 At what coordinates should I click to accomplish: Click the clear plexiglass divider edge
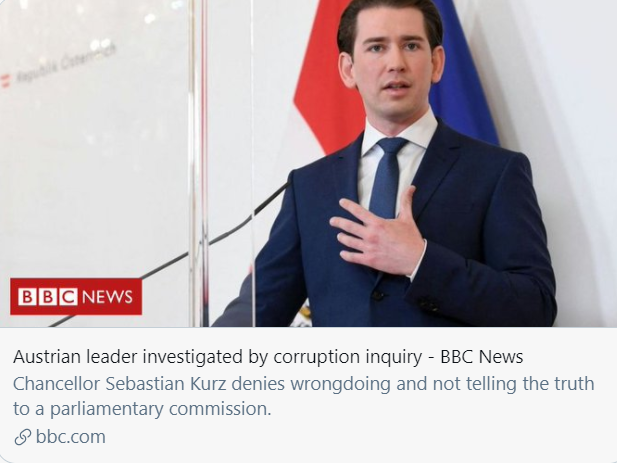point(199,163)
